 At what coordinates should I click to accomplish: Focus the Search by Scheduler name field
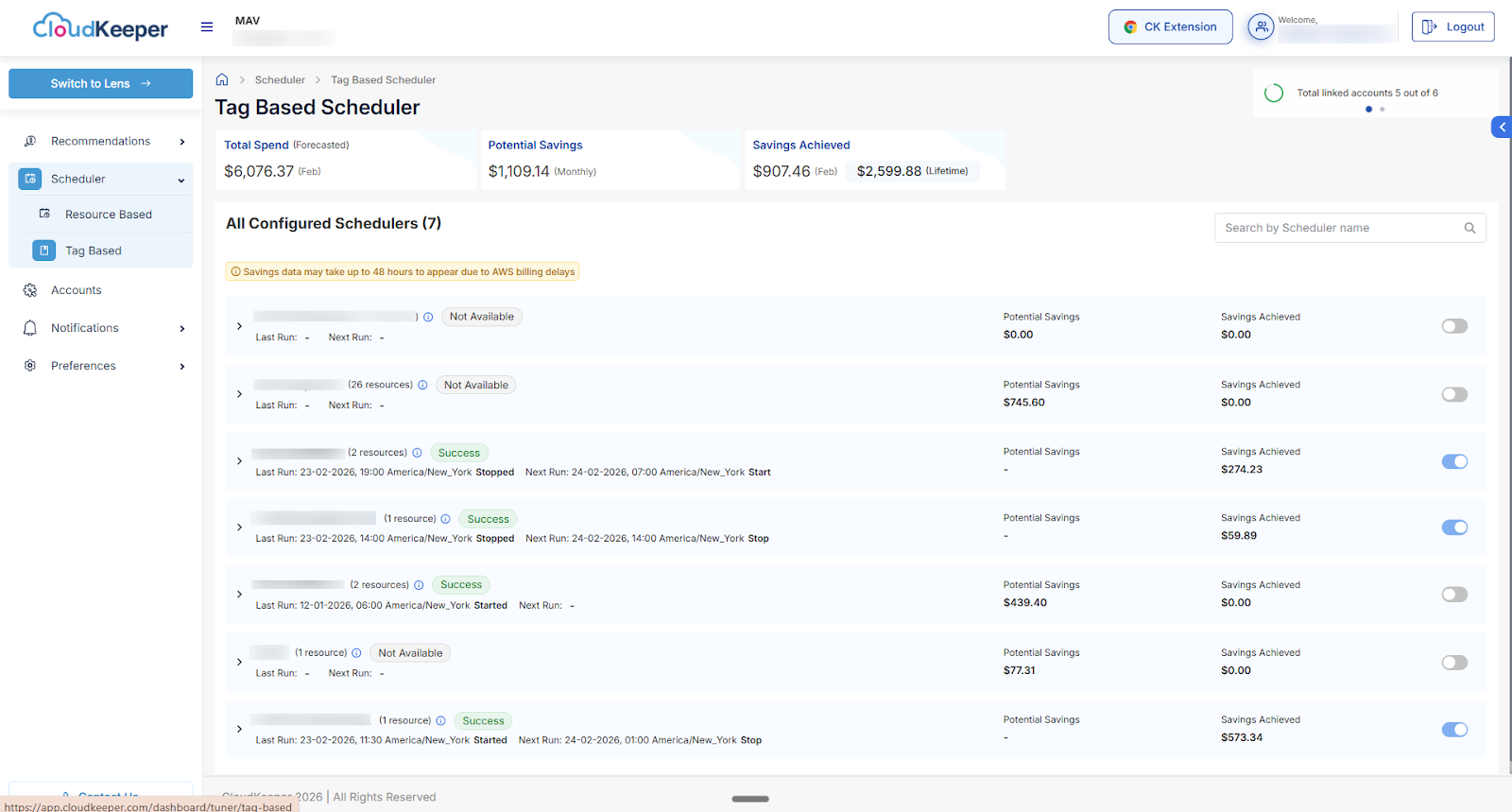1337,228
